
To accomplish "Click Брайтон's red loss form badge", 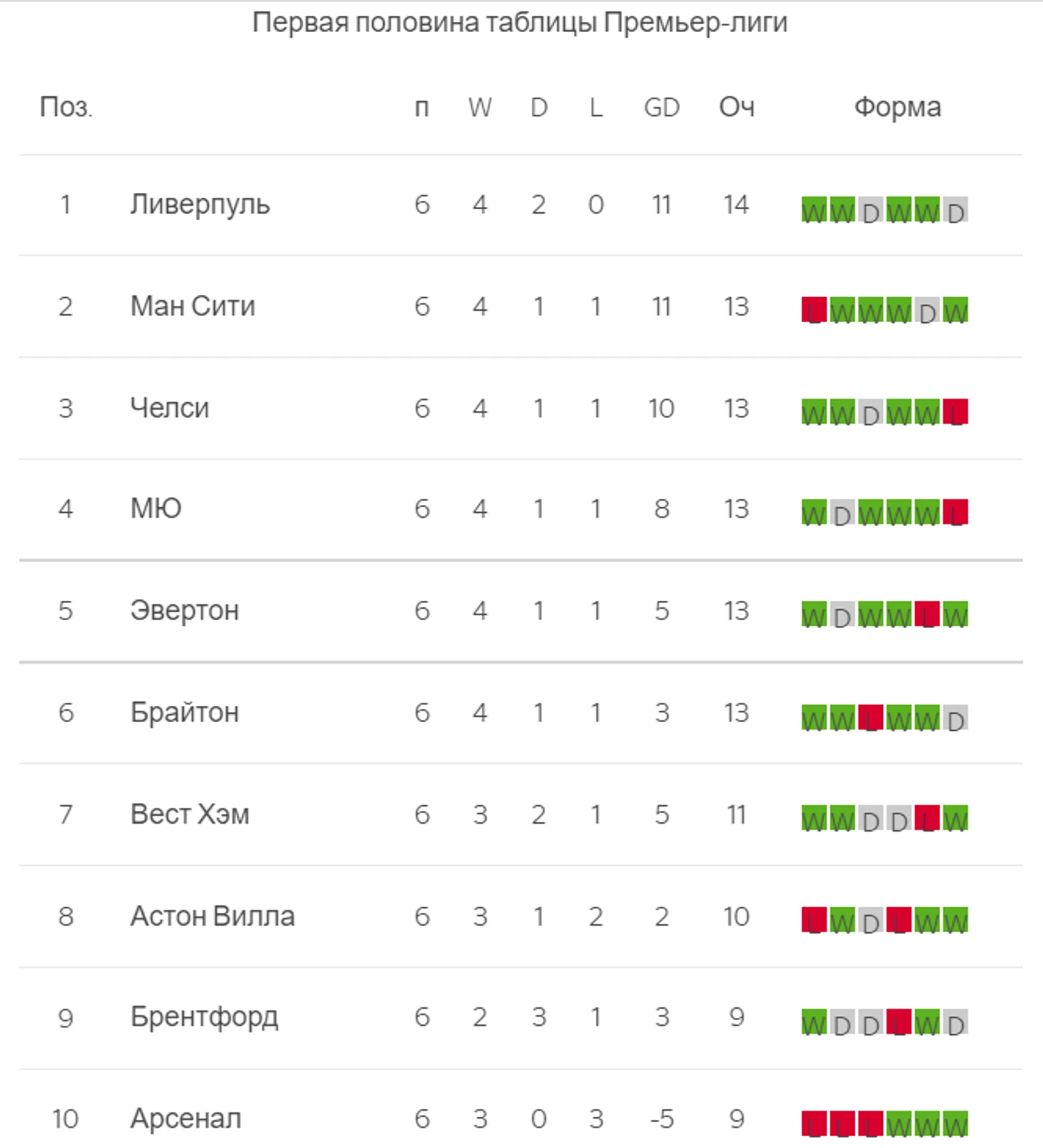I will click(870, 718).
